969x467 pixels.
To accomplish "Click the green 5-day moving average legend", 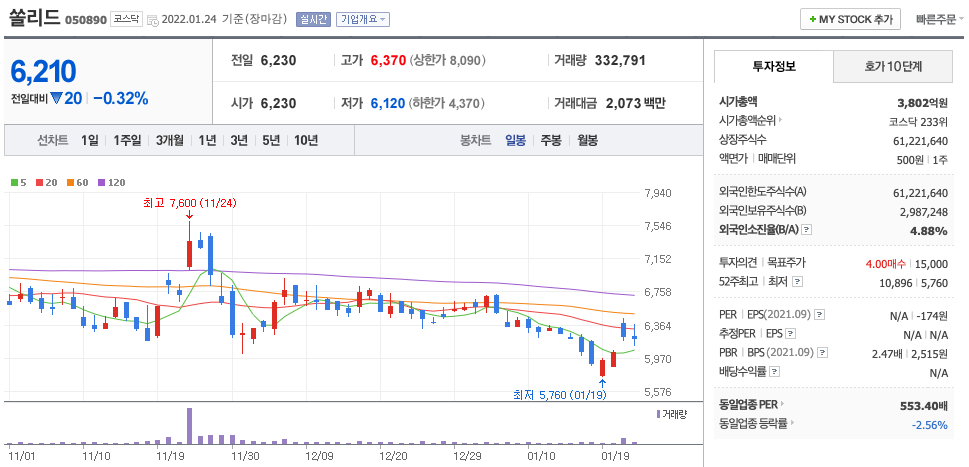I will (19, 182).
